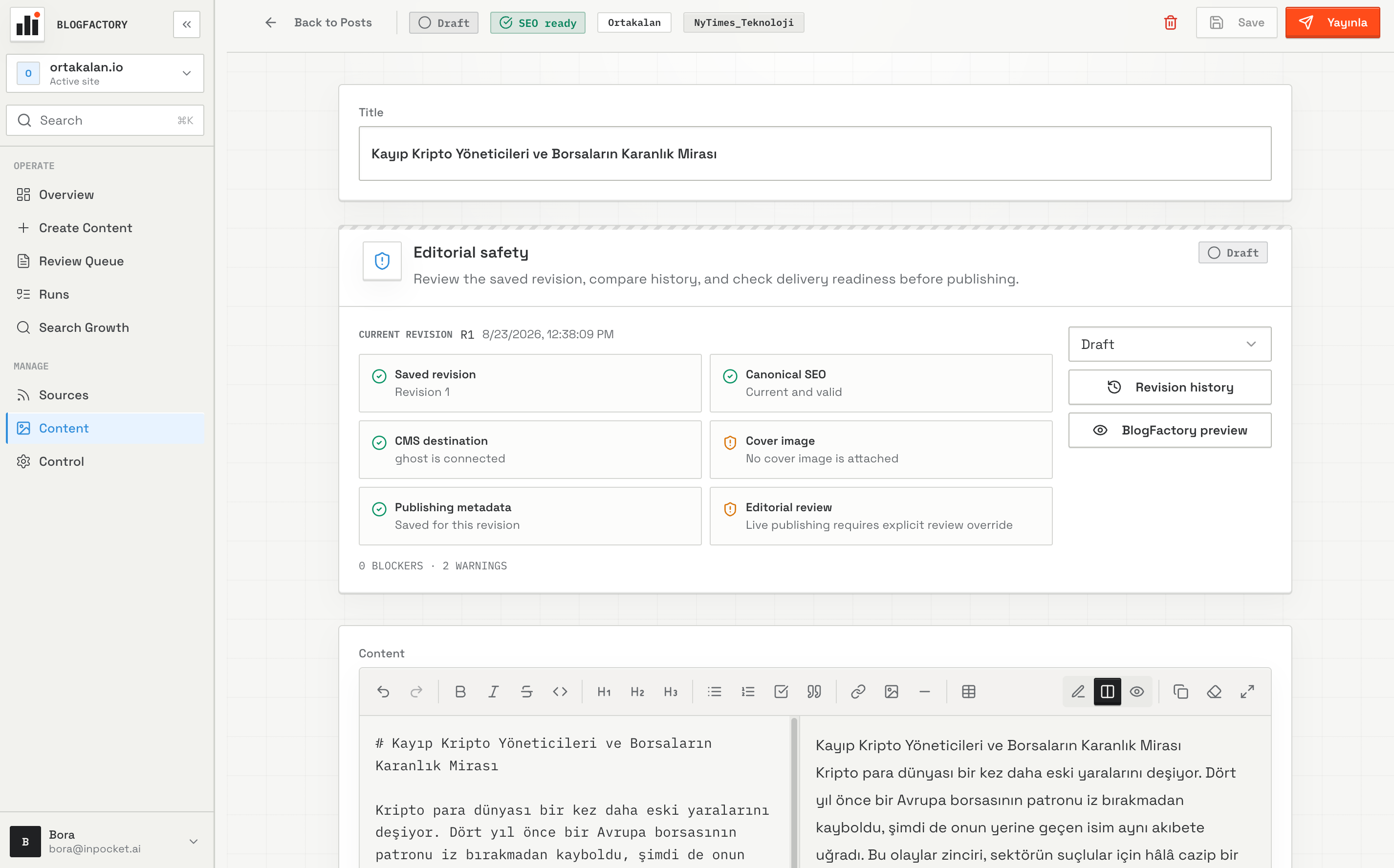Insert Heading 3
Screen dimensions: 1394x868
670,692
